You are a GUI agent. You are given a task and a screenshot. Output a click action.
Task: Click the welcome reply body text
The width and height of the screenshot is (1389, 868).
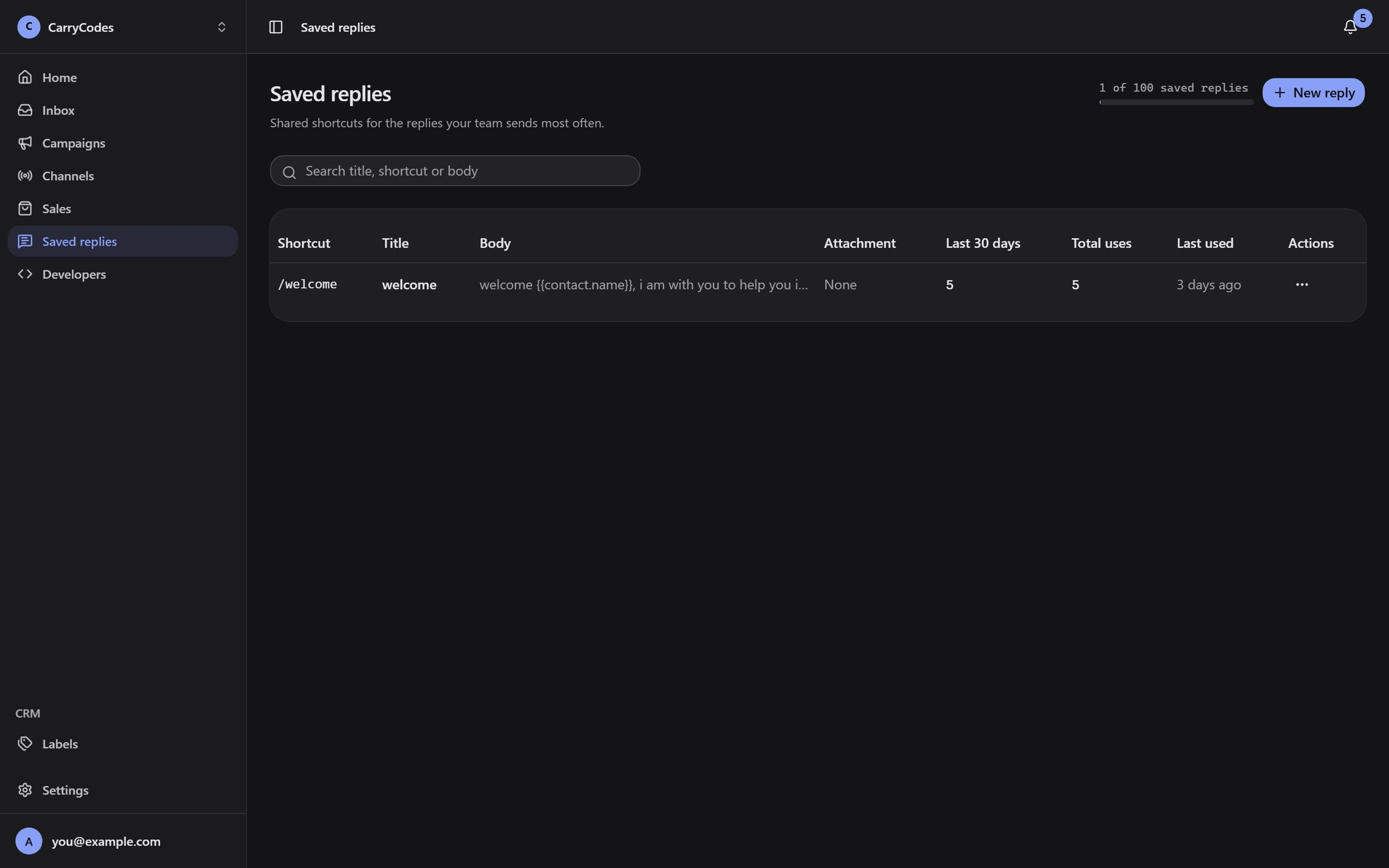[643, 285]
